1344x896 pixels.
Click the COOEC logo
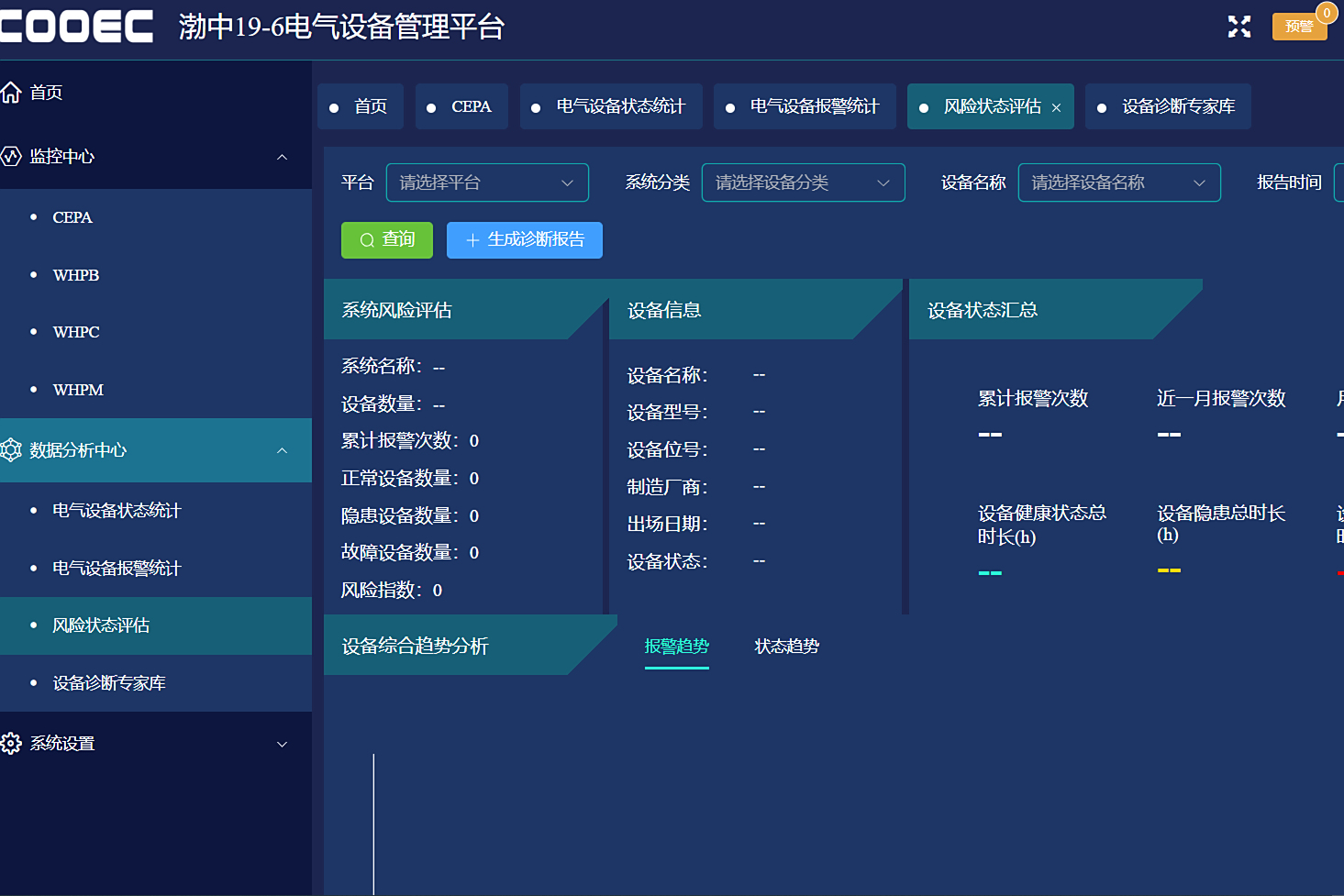click(76, 26)
